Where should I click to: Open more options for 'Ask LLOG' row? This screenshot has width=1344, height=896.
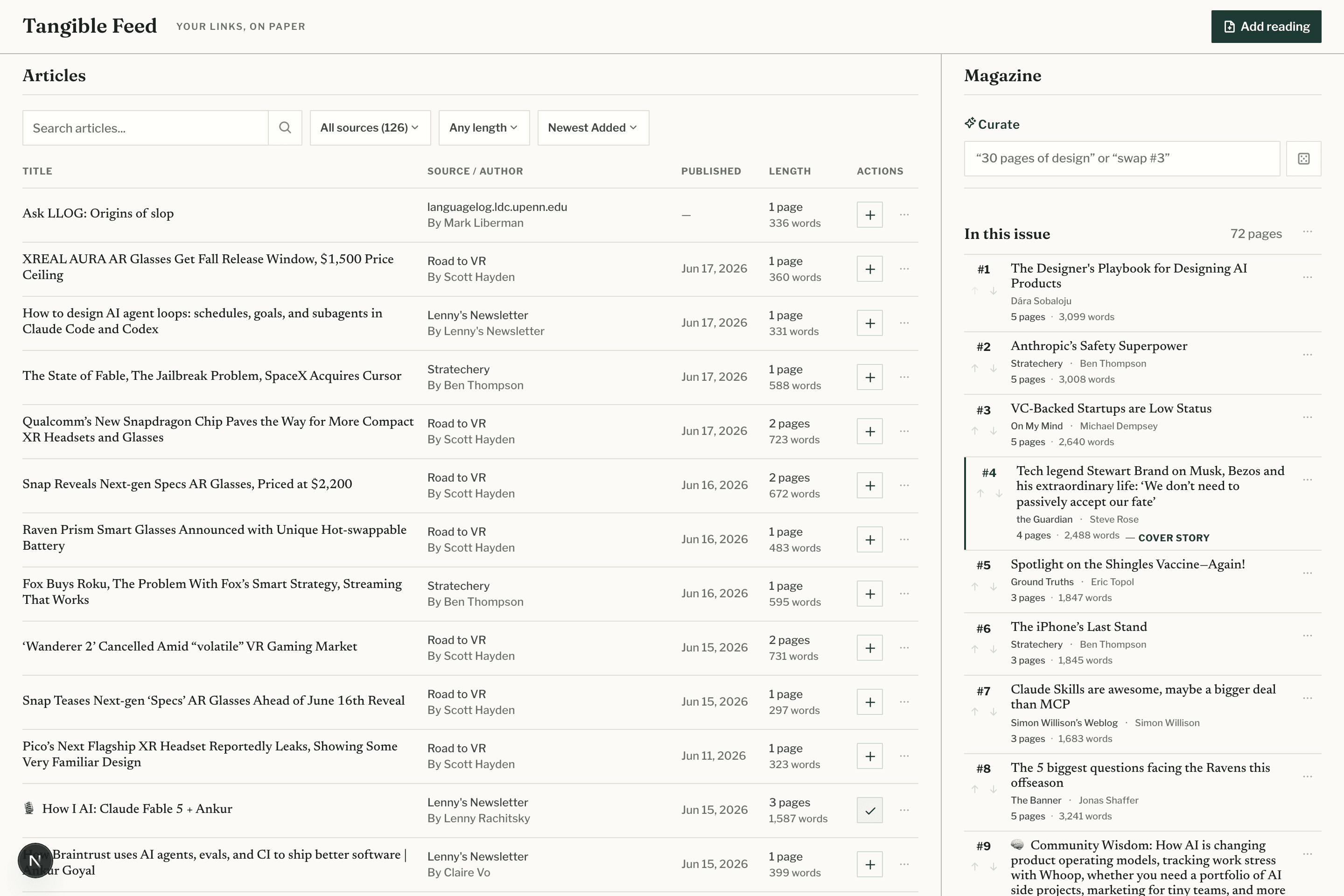(x=904, y=215)
